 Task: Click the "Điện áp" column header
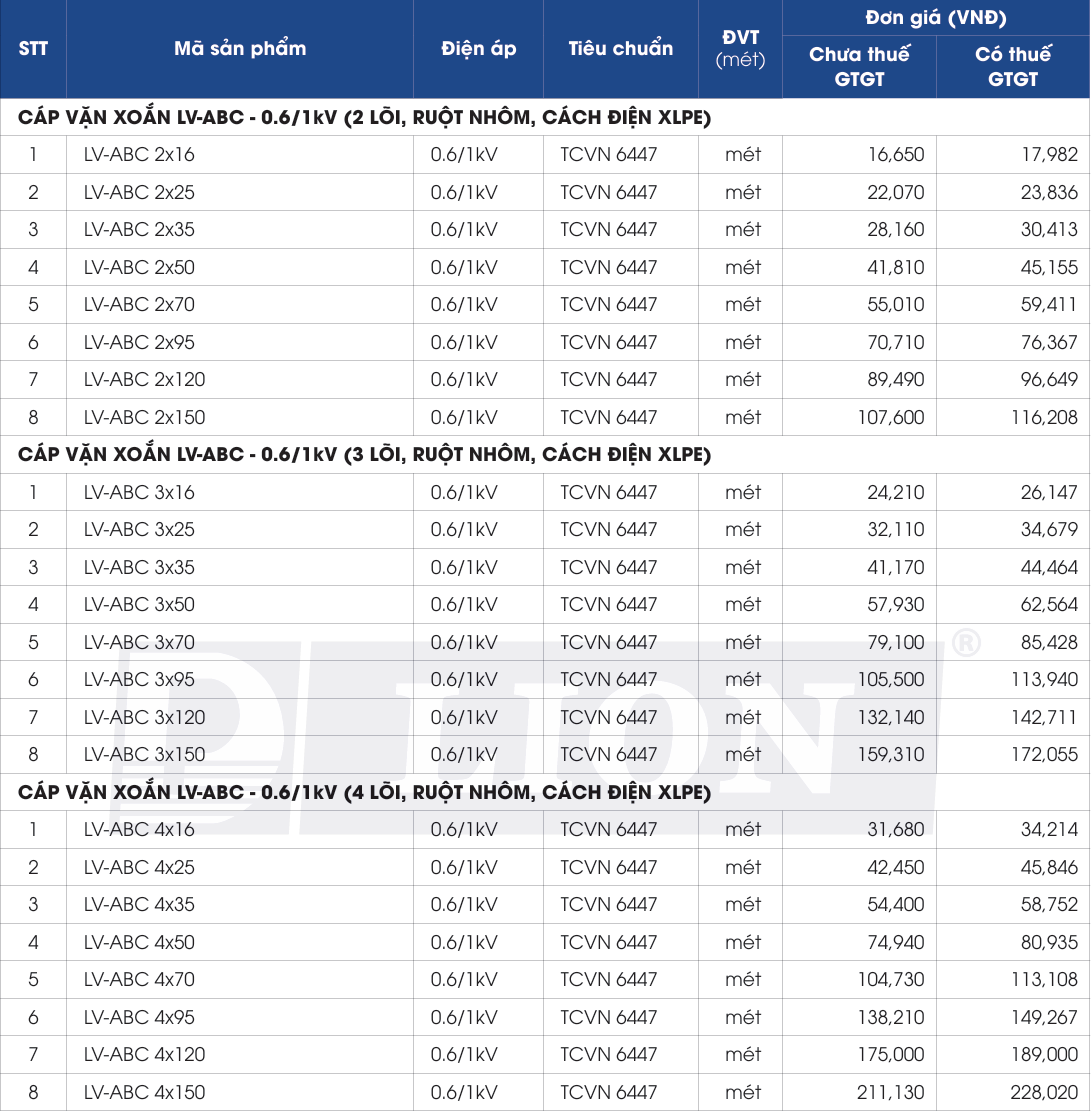pos(478,49)
